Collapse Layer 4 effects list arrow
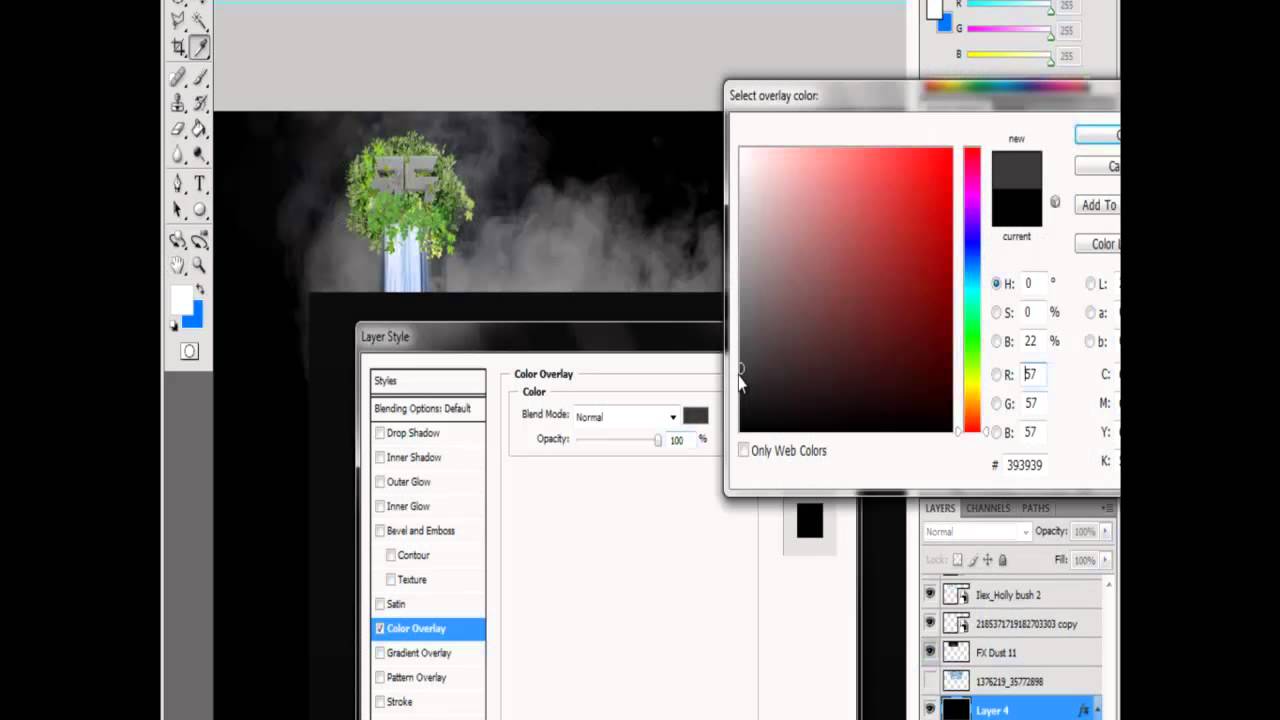 (1097, 710)
